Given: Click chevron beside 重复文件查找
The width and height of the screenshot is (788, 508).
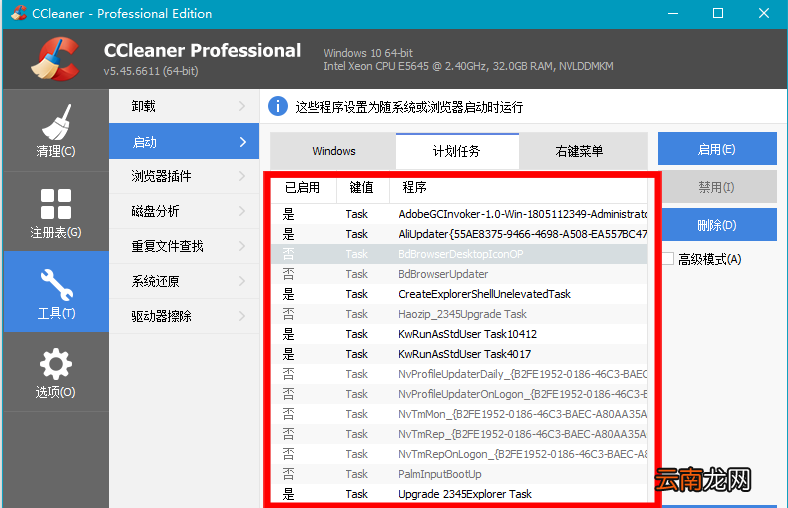Looking at the screenshot, I should 242,246.
